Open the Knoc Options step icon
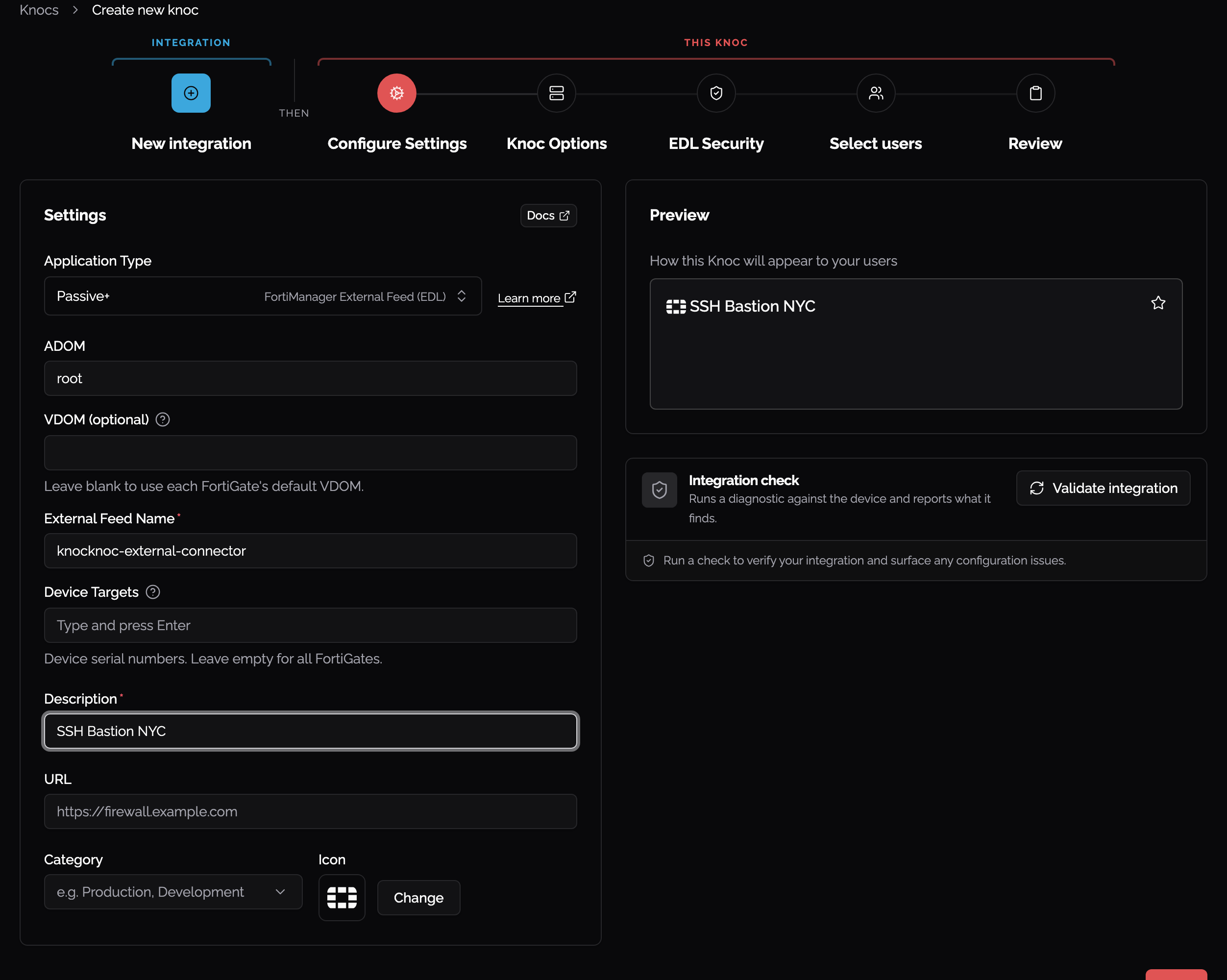Screen dimensions: 1227x980 (556, 93)
